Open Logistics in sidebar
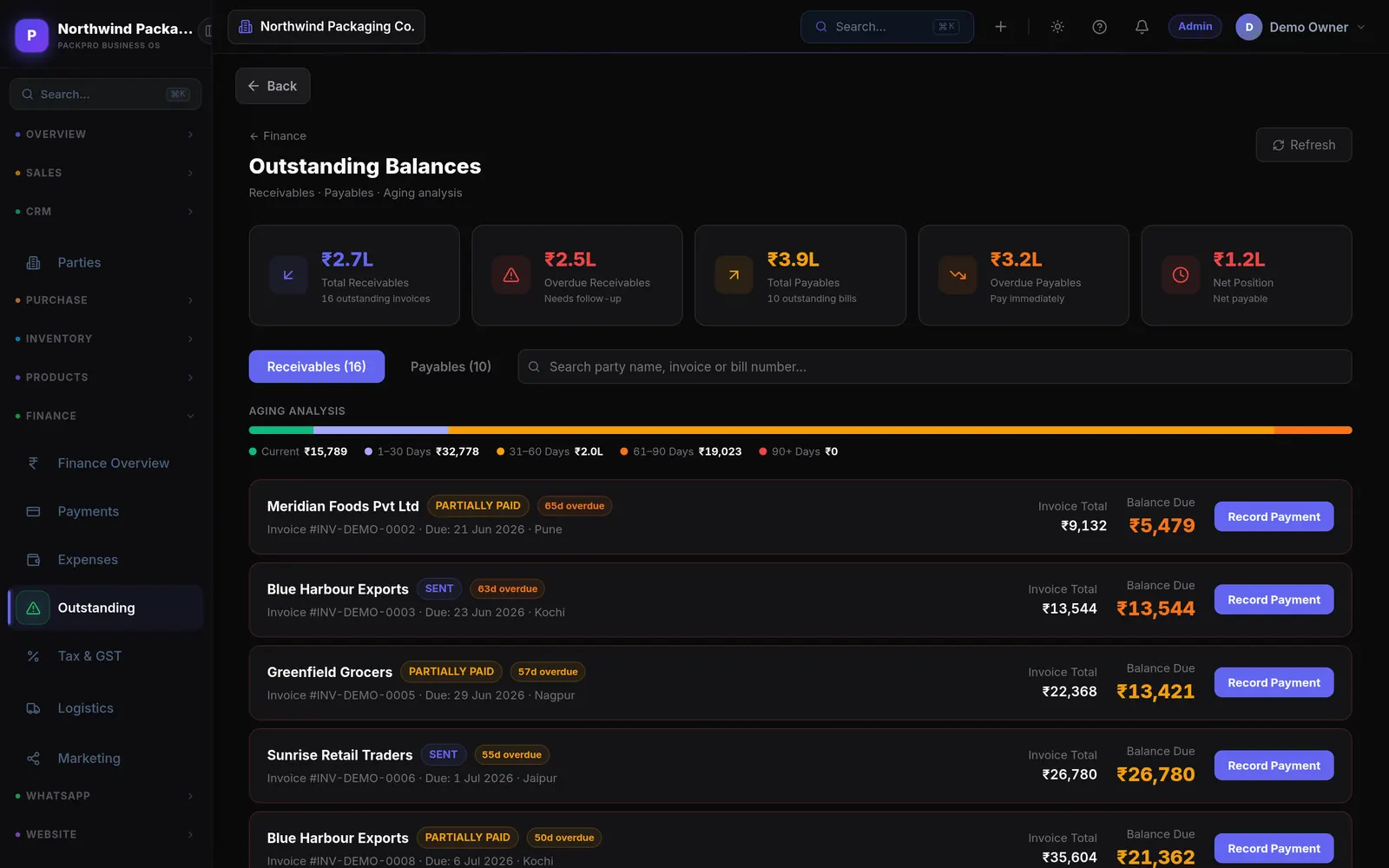This screenshot has height=868, width=1389. (x=105, y=708)
